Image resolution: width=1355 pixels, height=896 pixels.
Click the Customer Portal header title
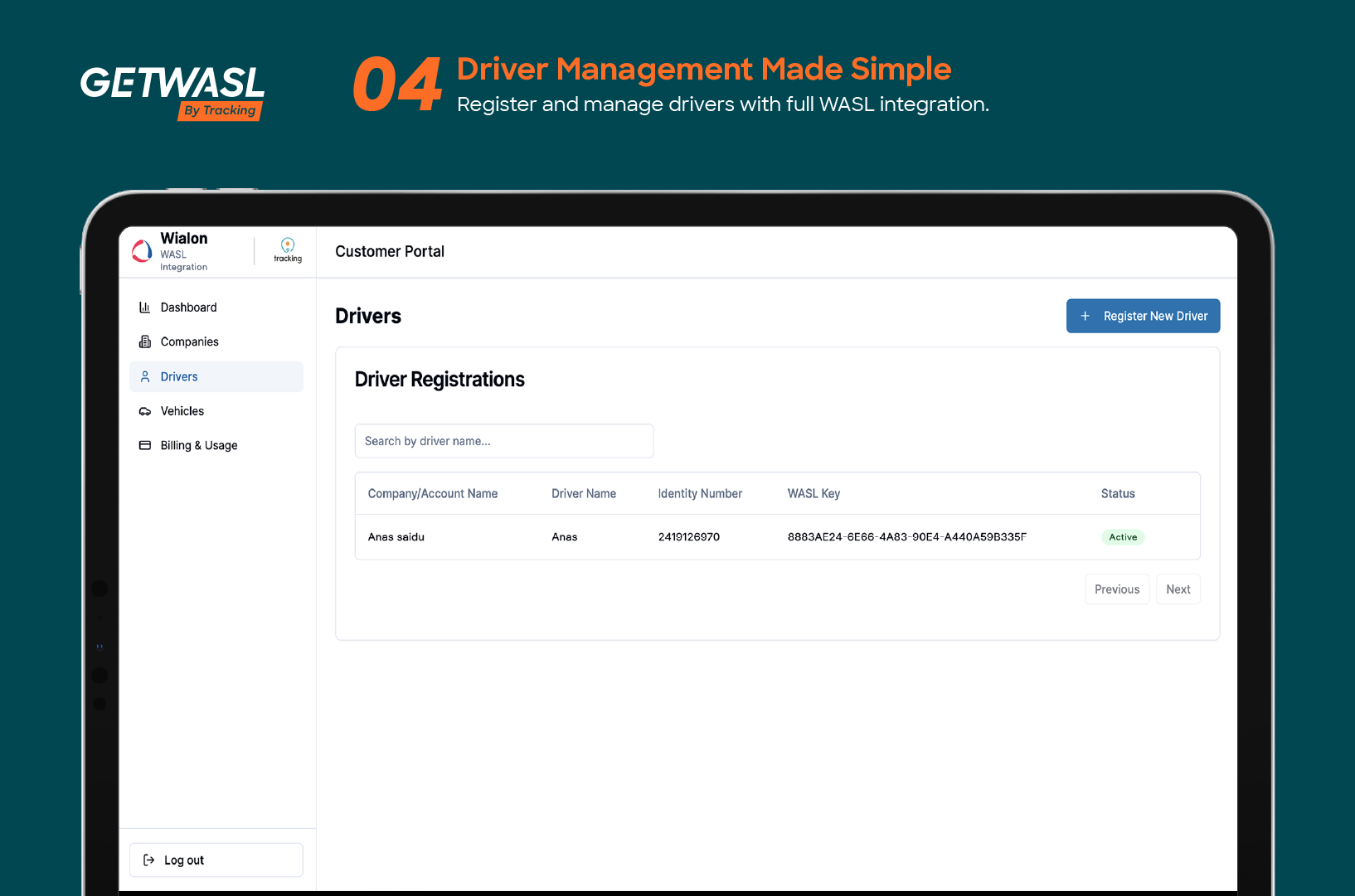click(390, 251)
